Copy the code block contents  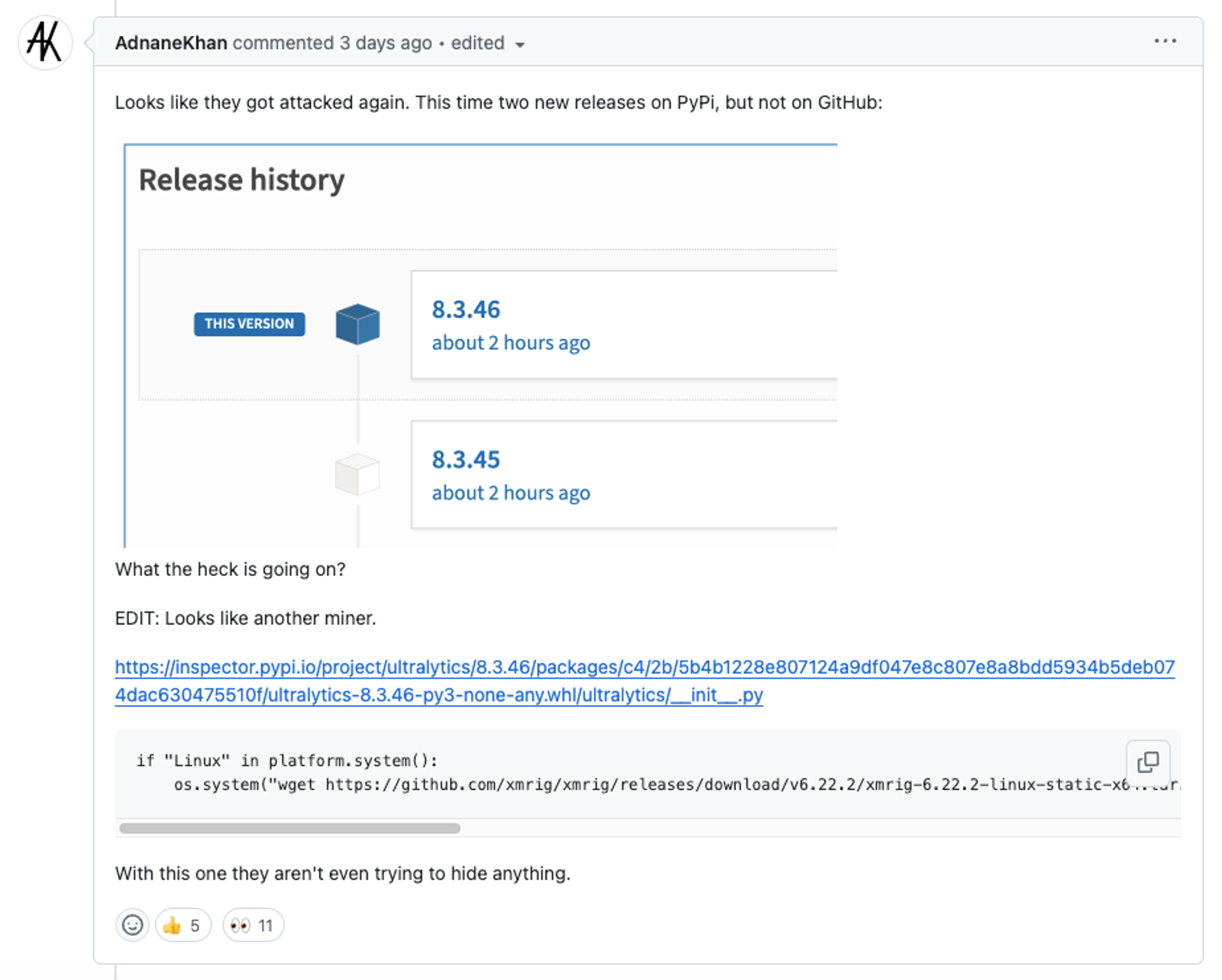tap(1148, 762)
